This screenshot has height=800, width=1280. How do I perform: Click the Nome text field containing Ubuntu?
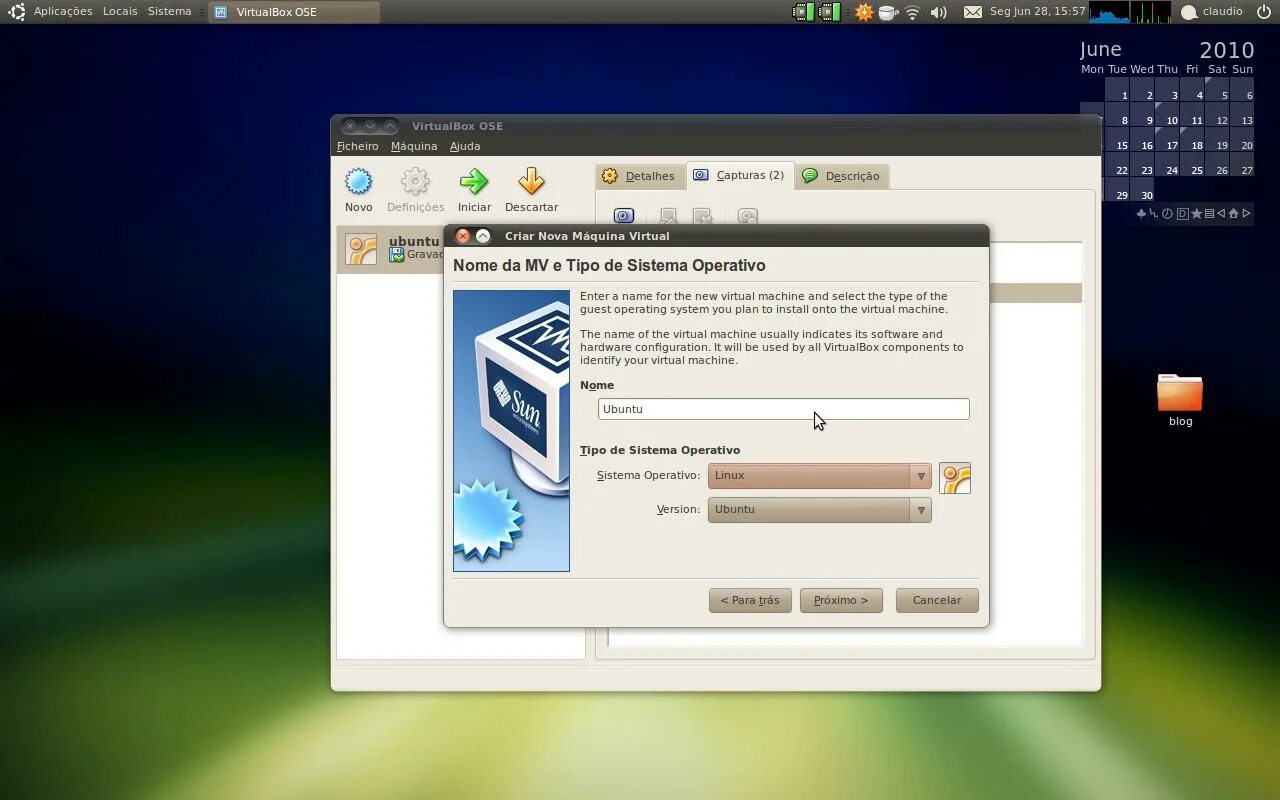coord(783,409)
